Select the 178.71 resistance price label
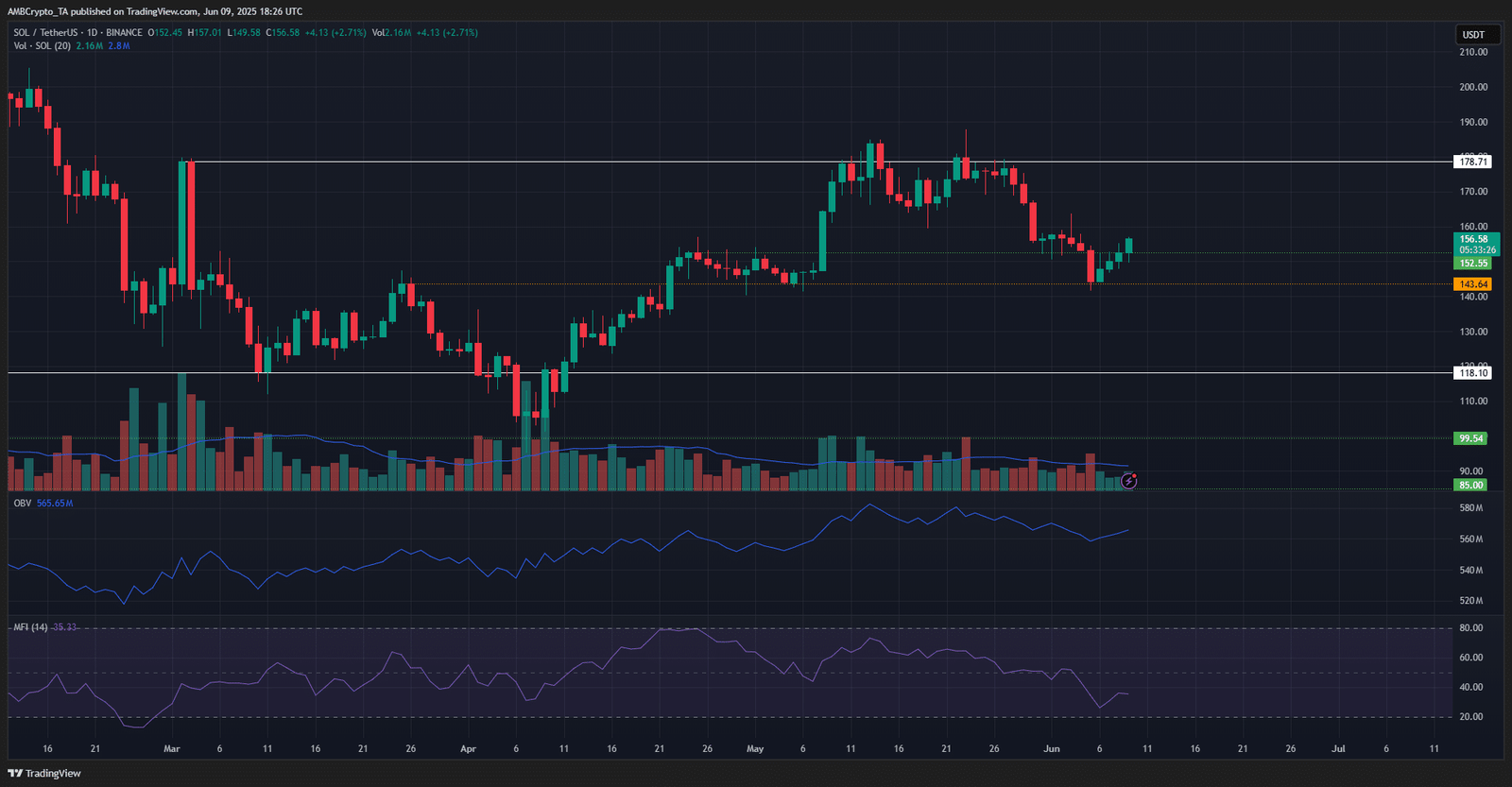The height and width of the screenshot is (787, 1512). coord(1472,162)
